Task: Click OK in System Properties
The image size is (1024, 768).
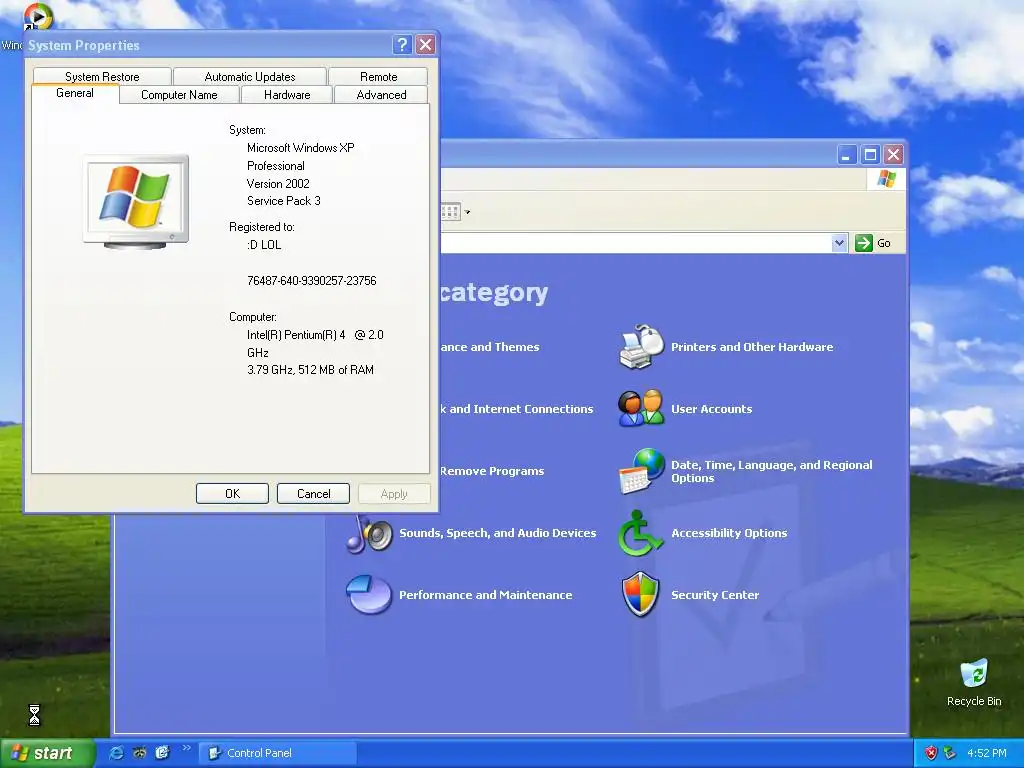Action: click(x=232, y=494)
